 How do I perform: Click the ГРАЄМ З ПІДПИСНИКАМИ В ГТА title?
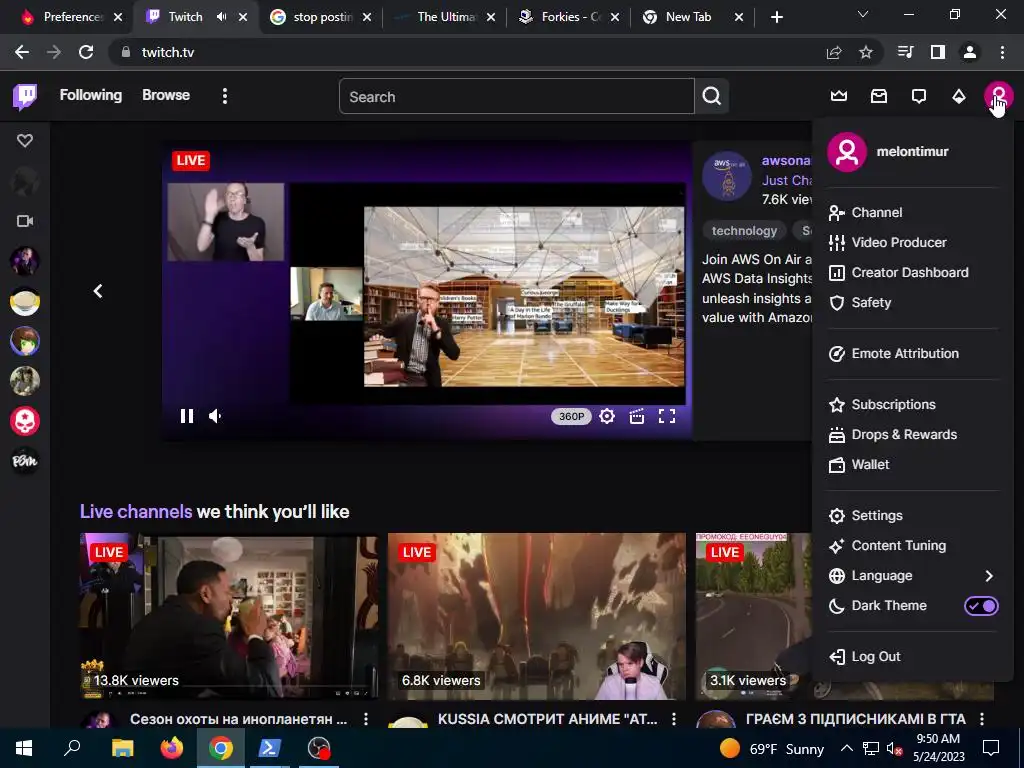click(856, 719)
